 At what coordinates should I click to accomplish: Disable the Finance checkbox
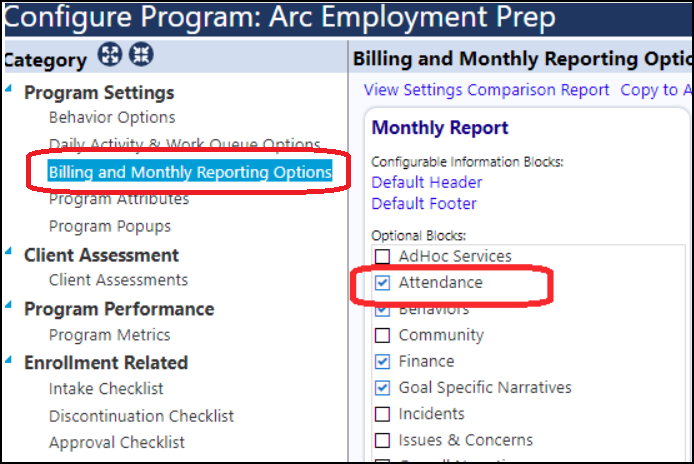pos(382,361)
